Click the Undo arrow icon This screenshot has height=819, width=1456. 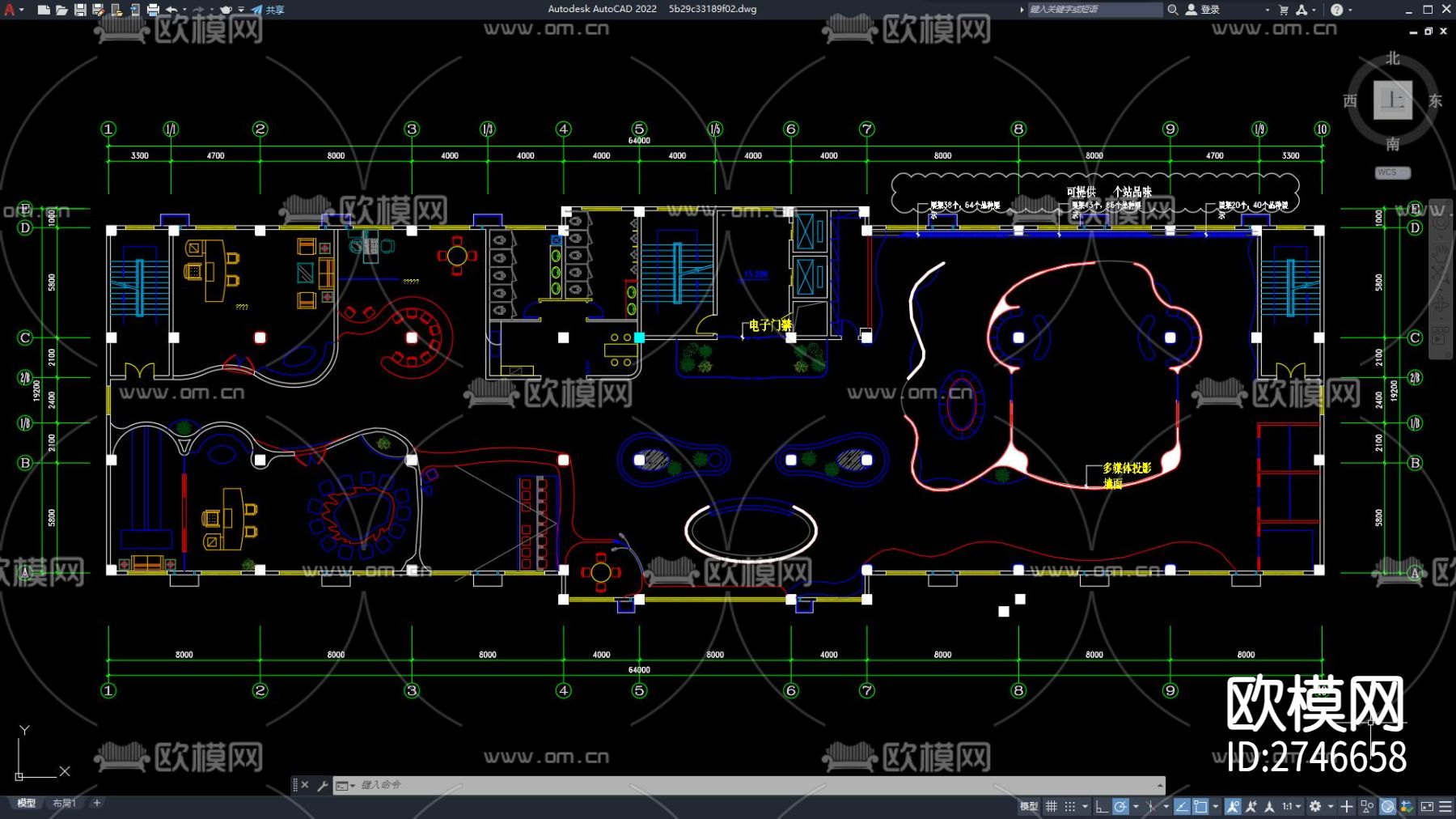pos(171,10)
